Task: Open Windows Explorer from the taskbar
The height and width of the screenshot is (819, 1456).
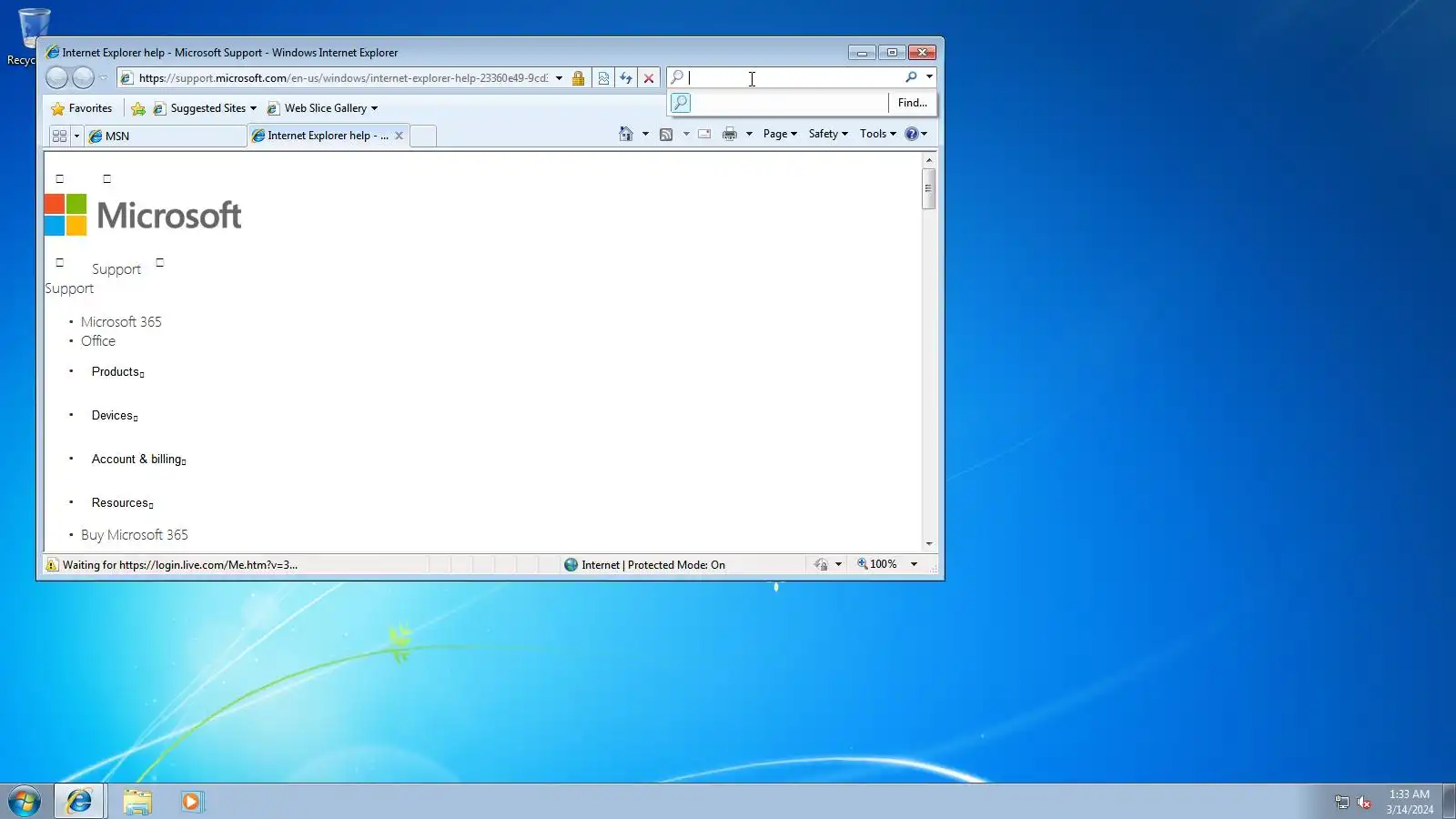Action: pyautogui.click(x=137, y=802)
